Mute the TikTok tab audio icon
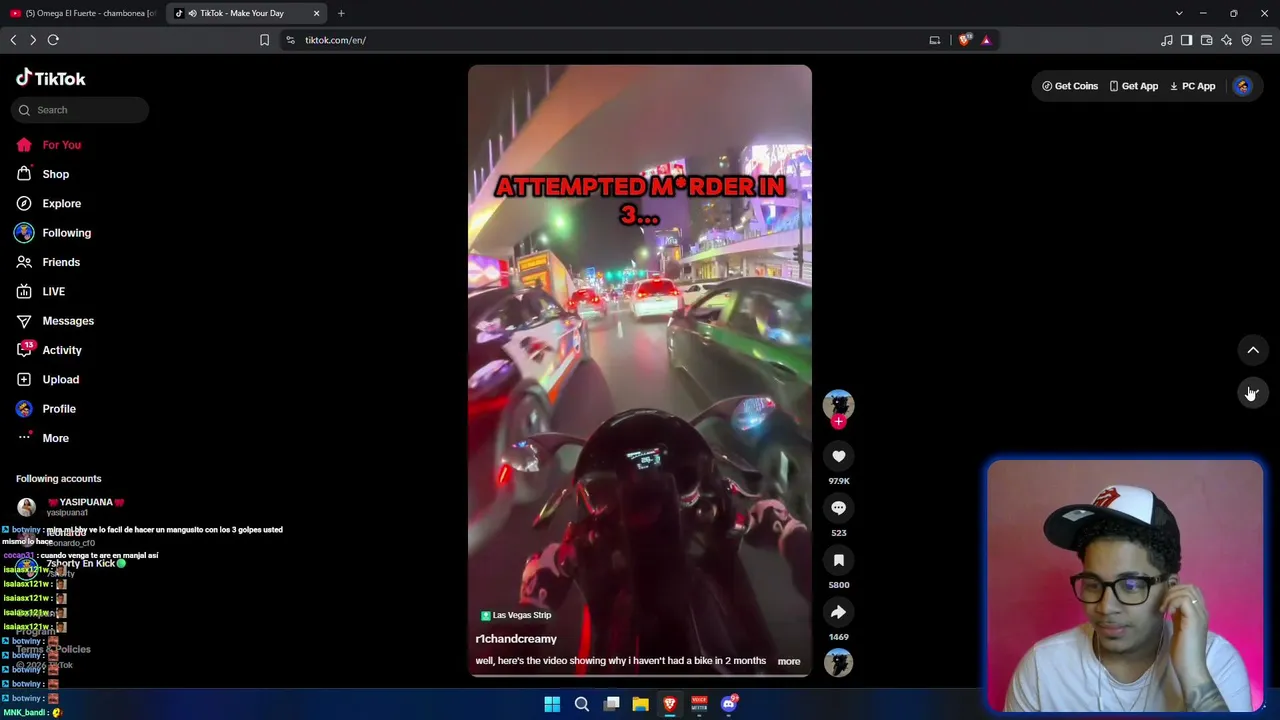 (x=192, y=13)
